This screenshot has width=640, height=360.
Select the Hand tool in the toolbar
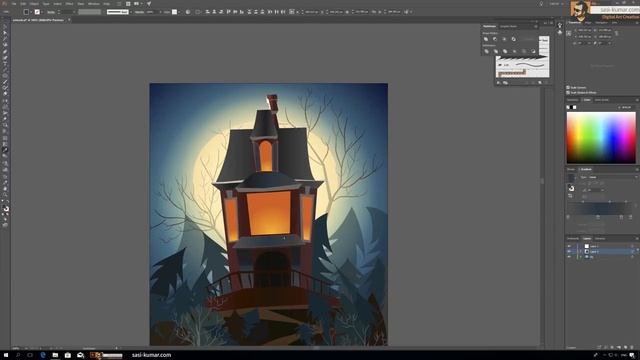pyautogui.click(x=5, y=189)
